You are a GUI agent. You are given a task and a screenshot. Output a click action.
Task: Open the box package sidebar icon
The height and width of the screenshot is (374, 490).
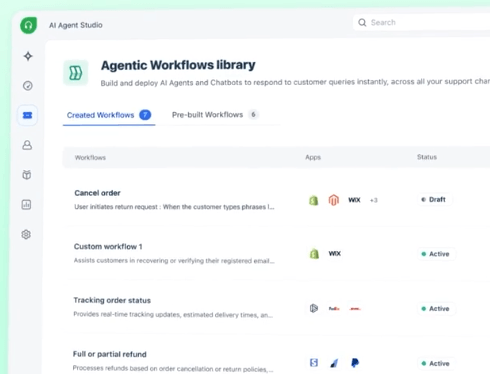pos(27,175)
